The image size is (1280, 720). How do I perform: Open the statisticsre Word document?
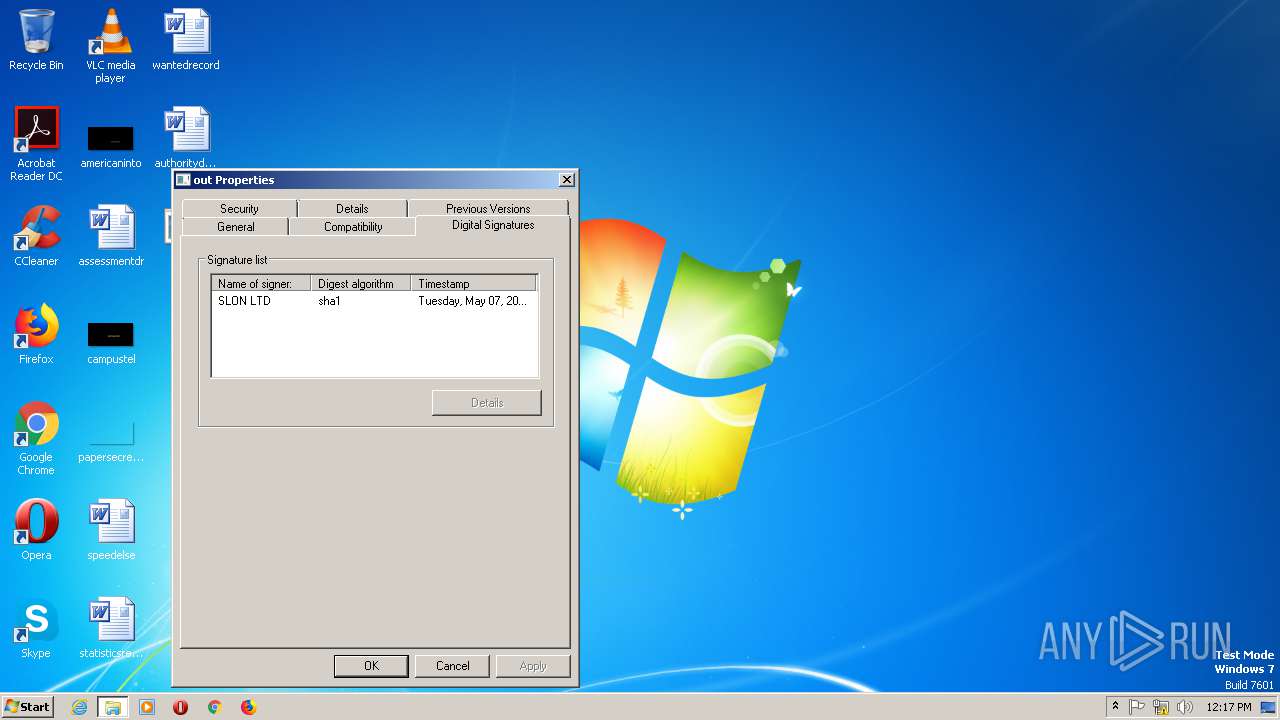[110, 628]
